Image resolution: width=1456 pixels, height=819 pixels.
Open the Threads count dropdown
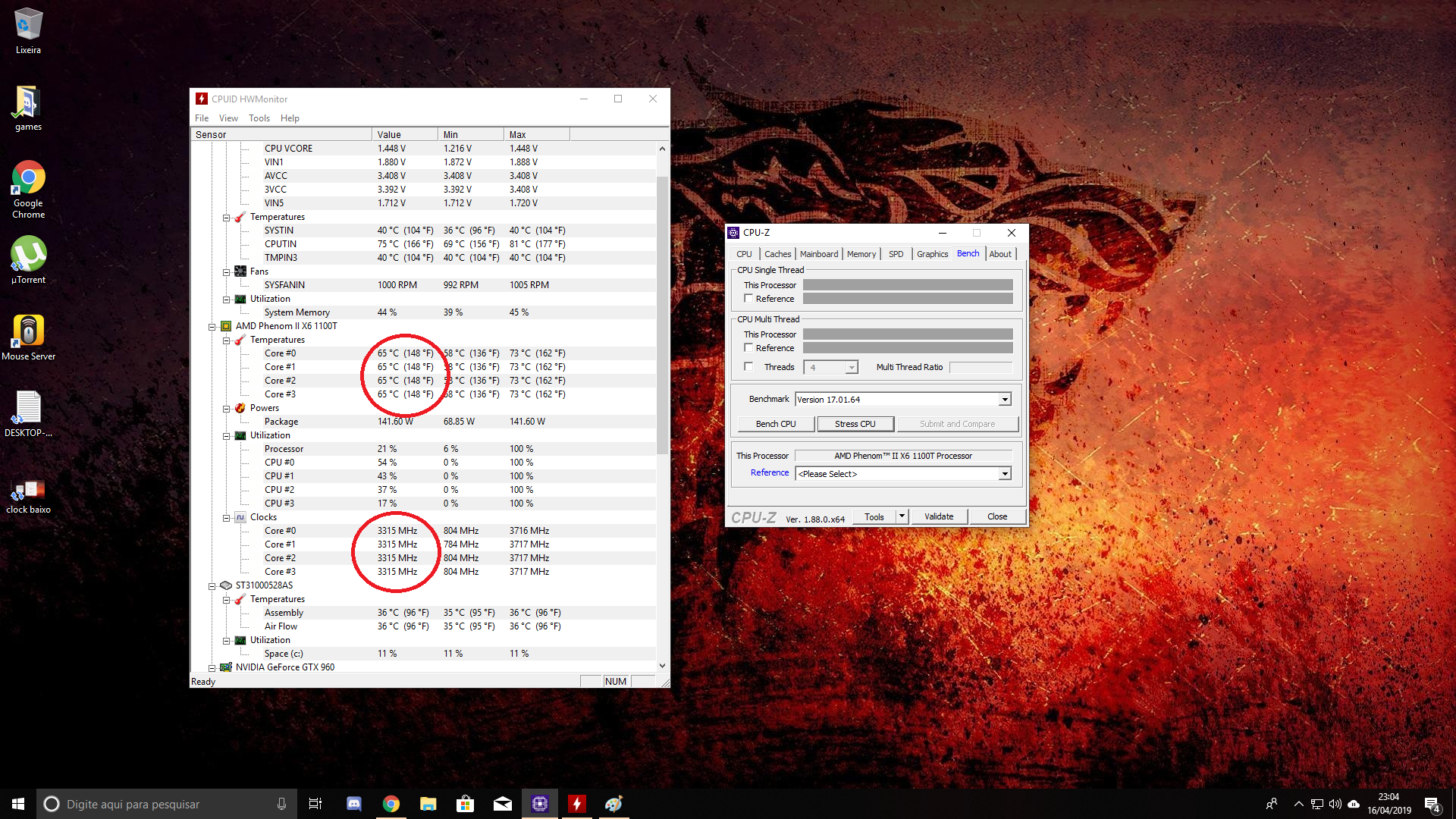pos(852,368)
